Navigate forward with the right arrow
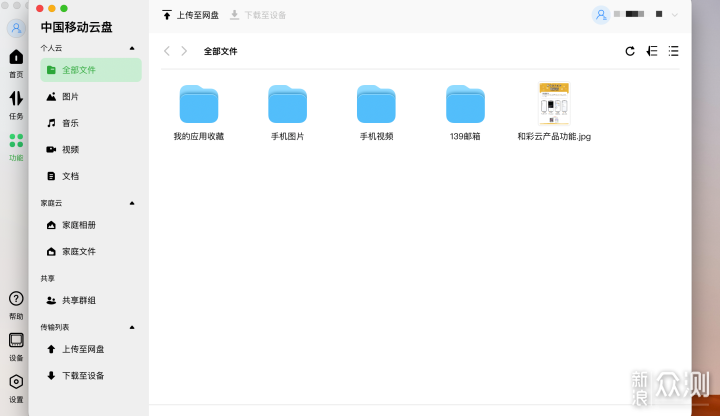720x416 pixels. point(184,51)
